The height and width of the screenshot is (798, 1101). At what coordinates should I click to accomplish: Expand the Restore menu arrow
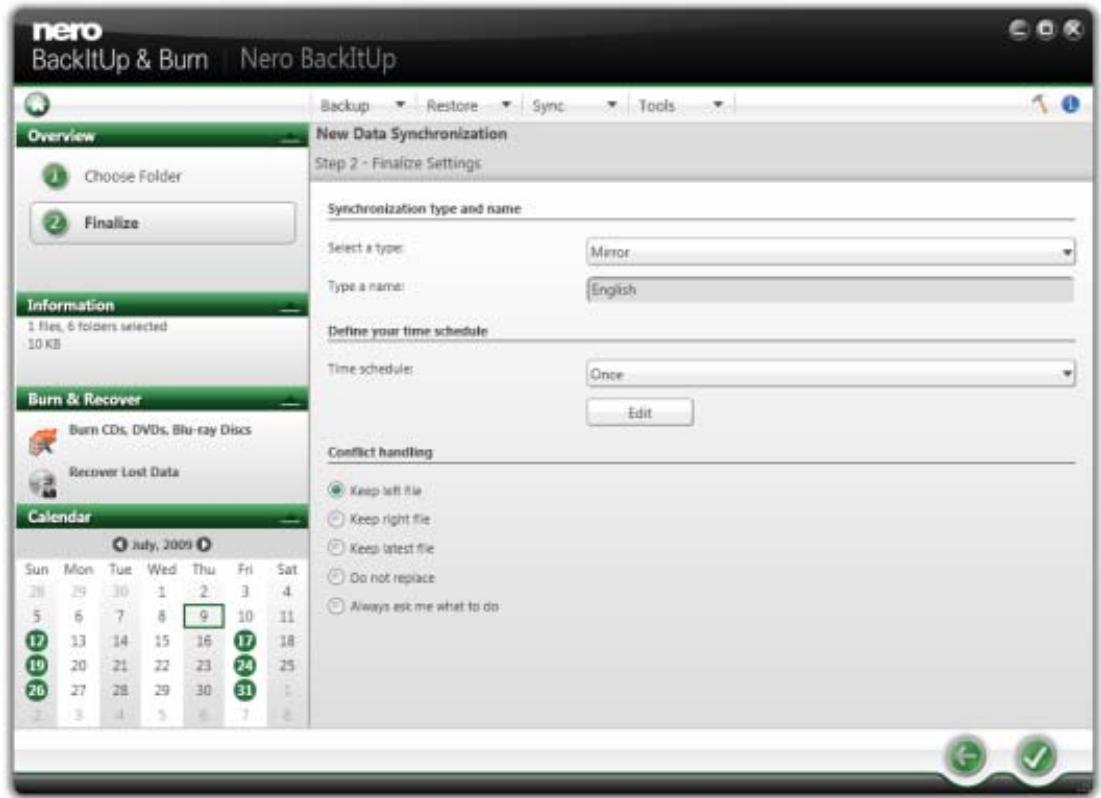506,105
